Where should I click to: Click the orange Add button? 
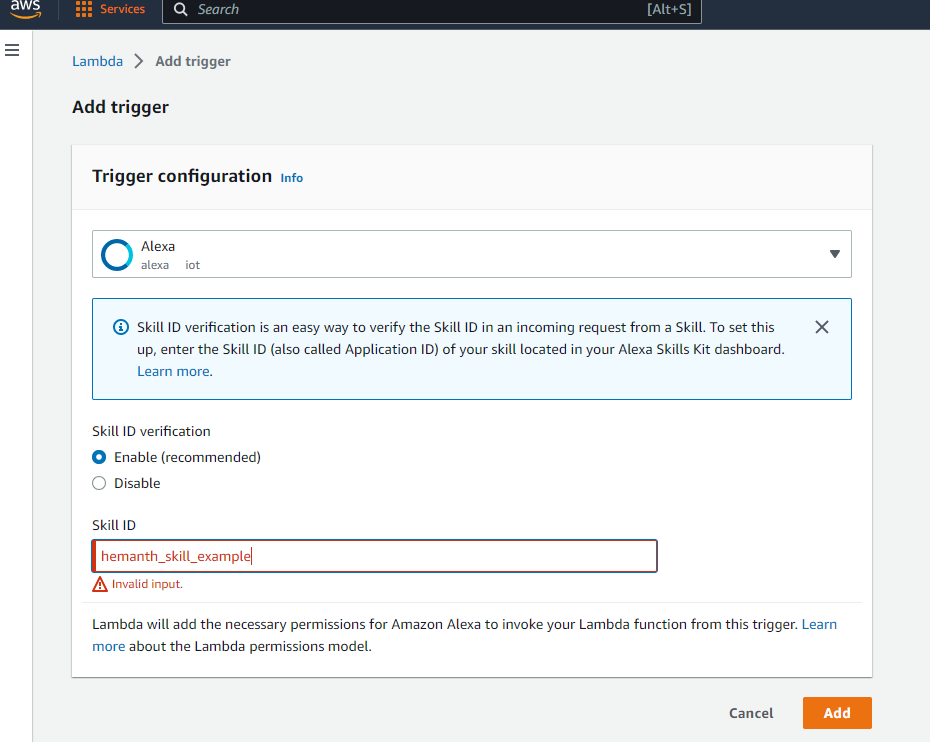tap(837, 713)
